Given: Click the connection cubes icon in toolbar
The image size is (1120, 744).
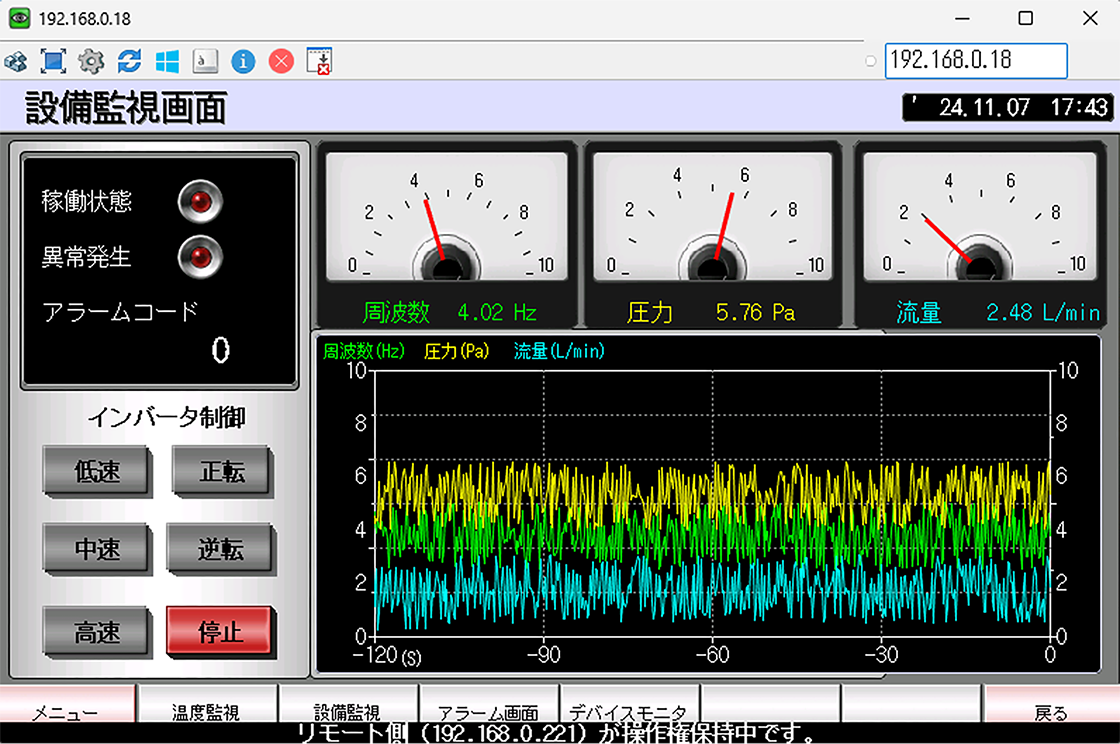Looking at the screenshot, I should tap(16, 62).
